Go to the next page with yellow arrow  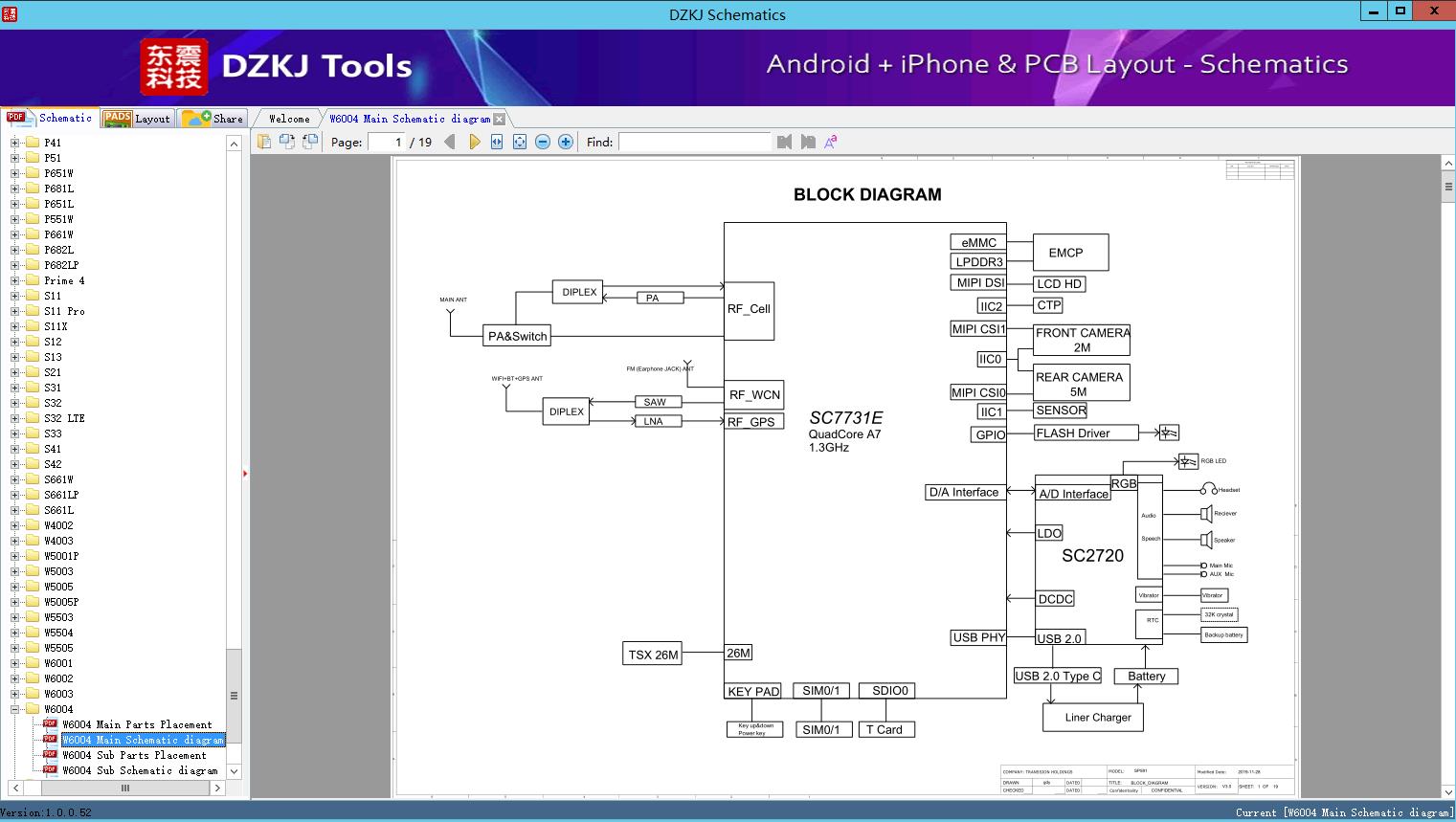pos(476,141)
